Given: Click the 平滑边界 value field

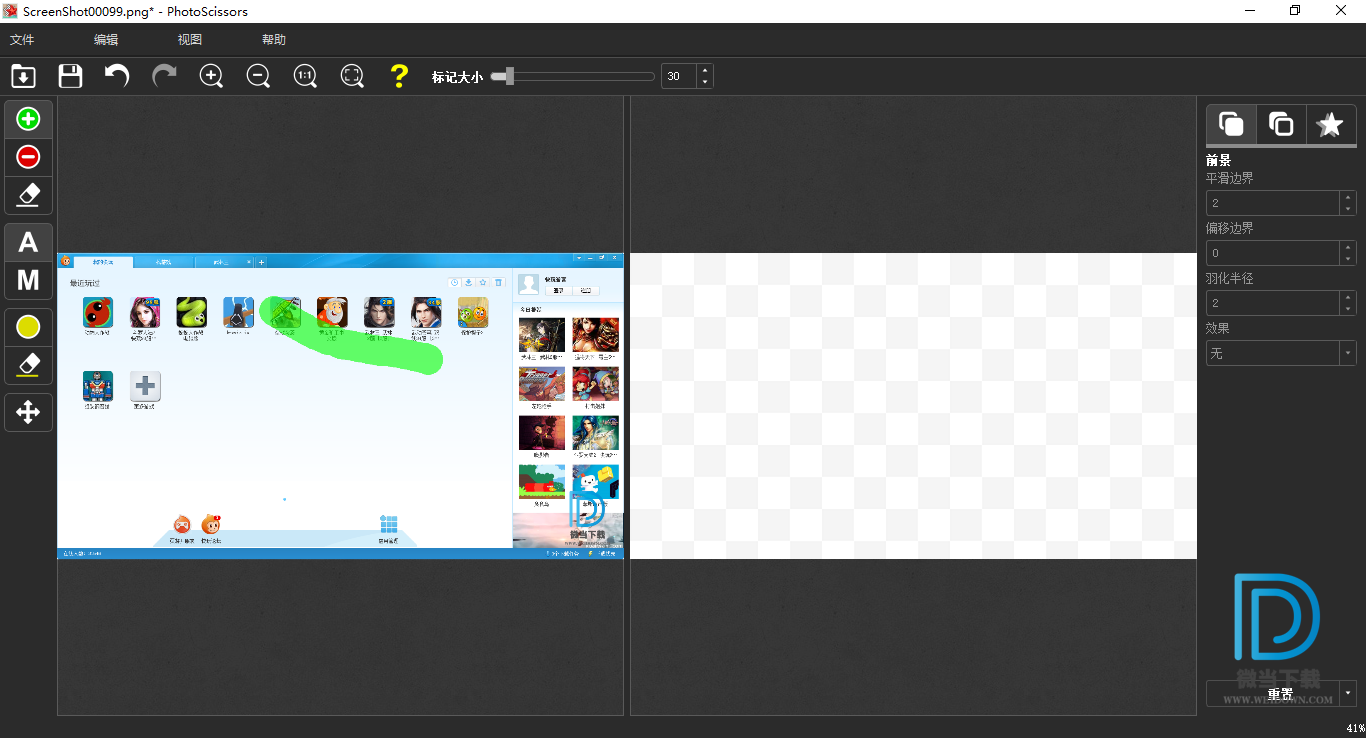Looking at the screenshot, I should click(1272, 203).
